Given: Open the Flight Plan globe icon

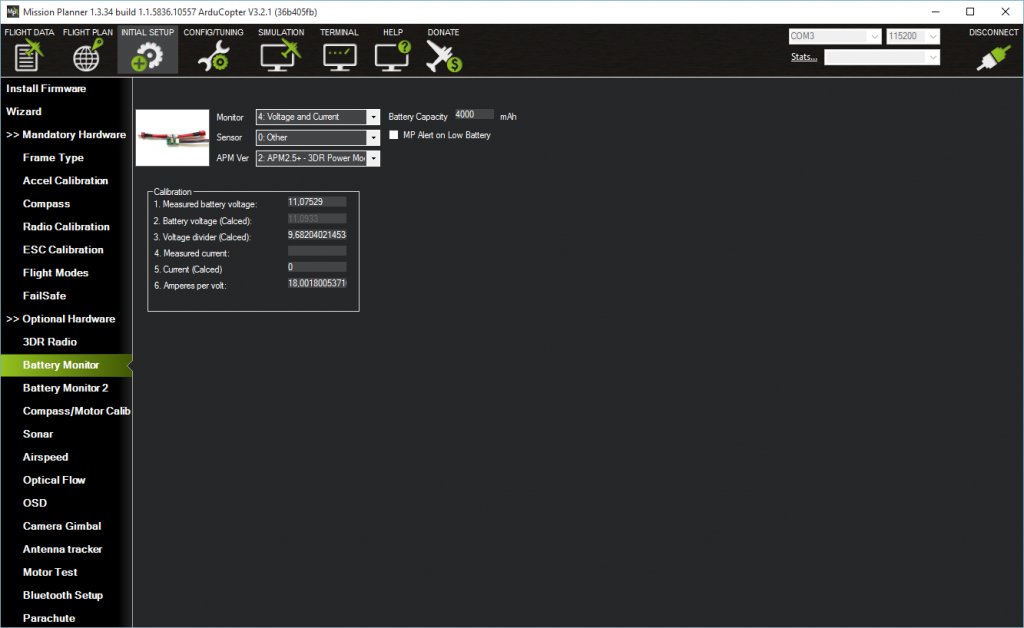Looking at the screenshot, I should (x=88, y=55).
